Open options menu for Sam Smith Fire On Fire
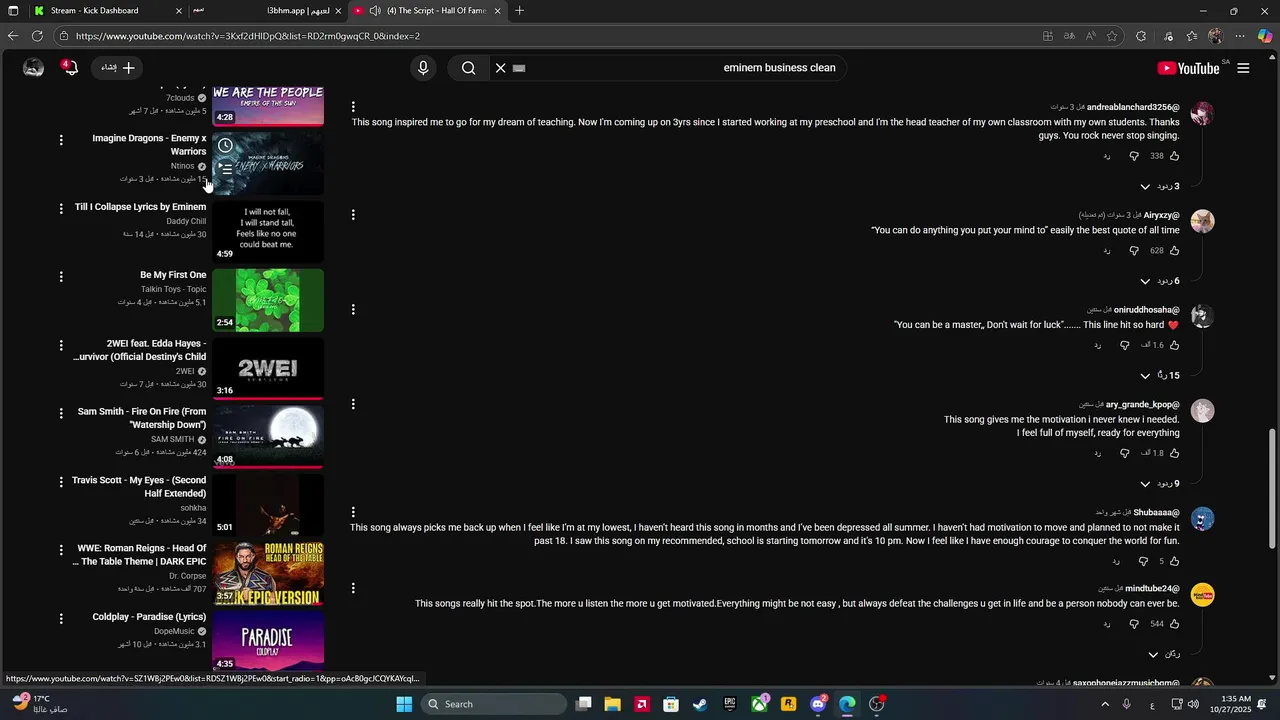Screen dimensions: 1280x720 point(61,413)
